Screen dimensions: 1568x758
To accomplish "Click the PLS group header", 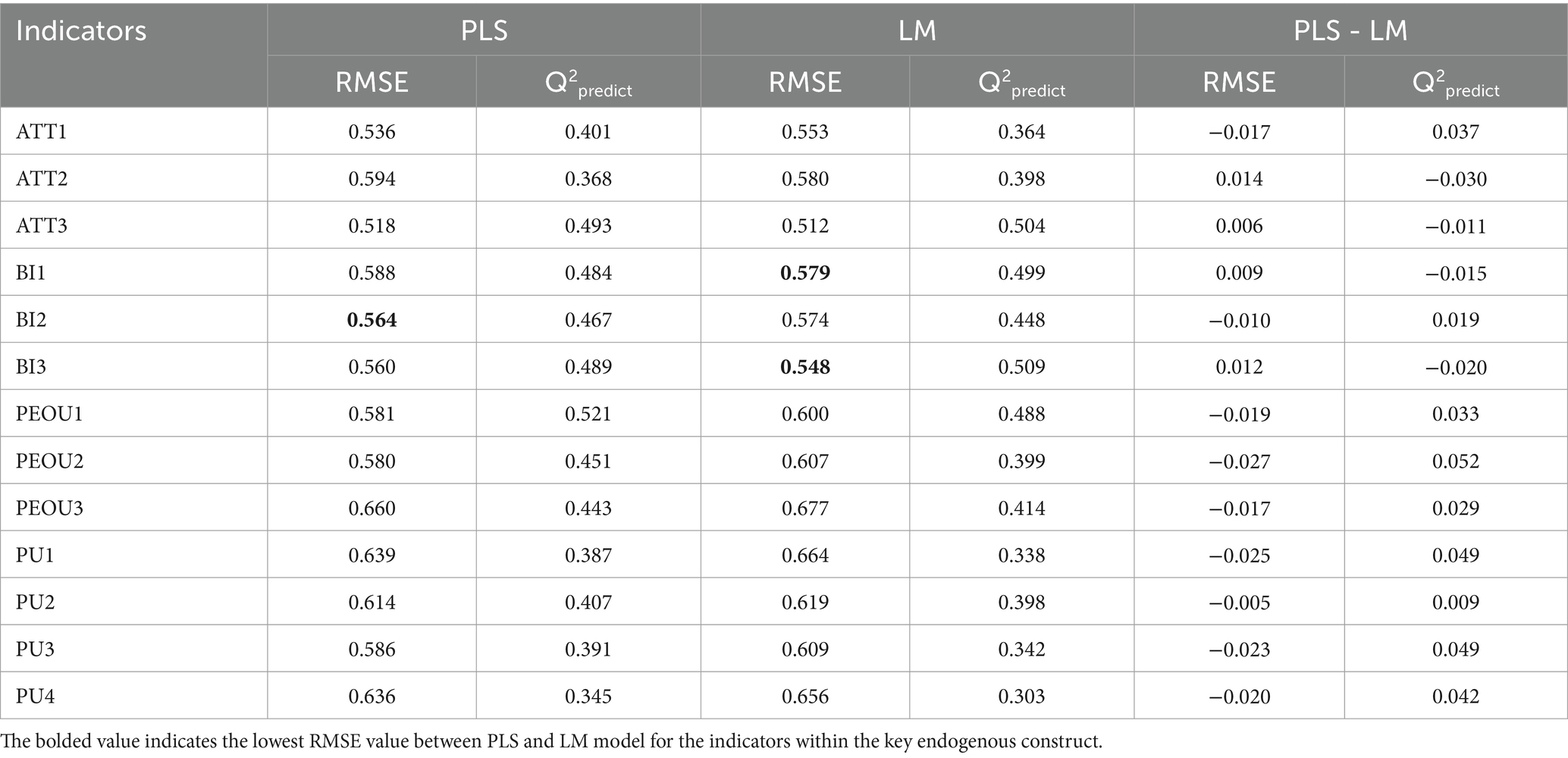I will pos(484,30).
